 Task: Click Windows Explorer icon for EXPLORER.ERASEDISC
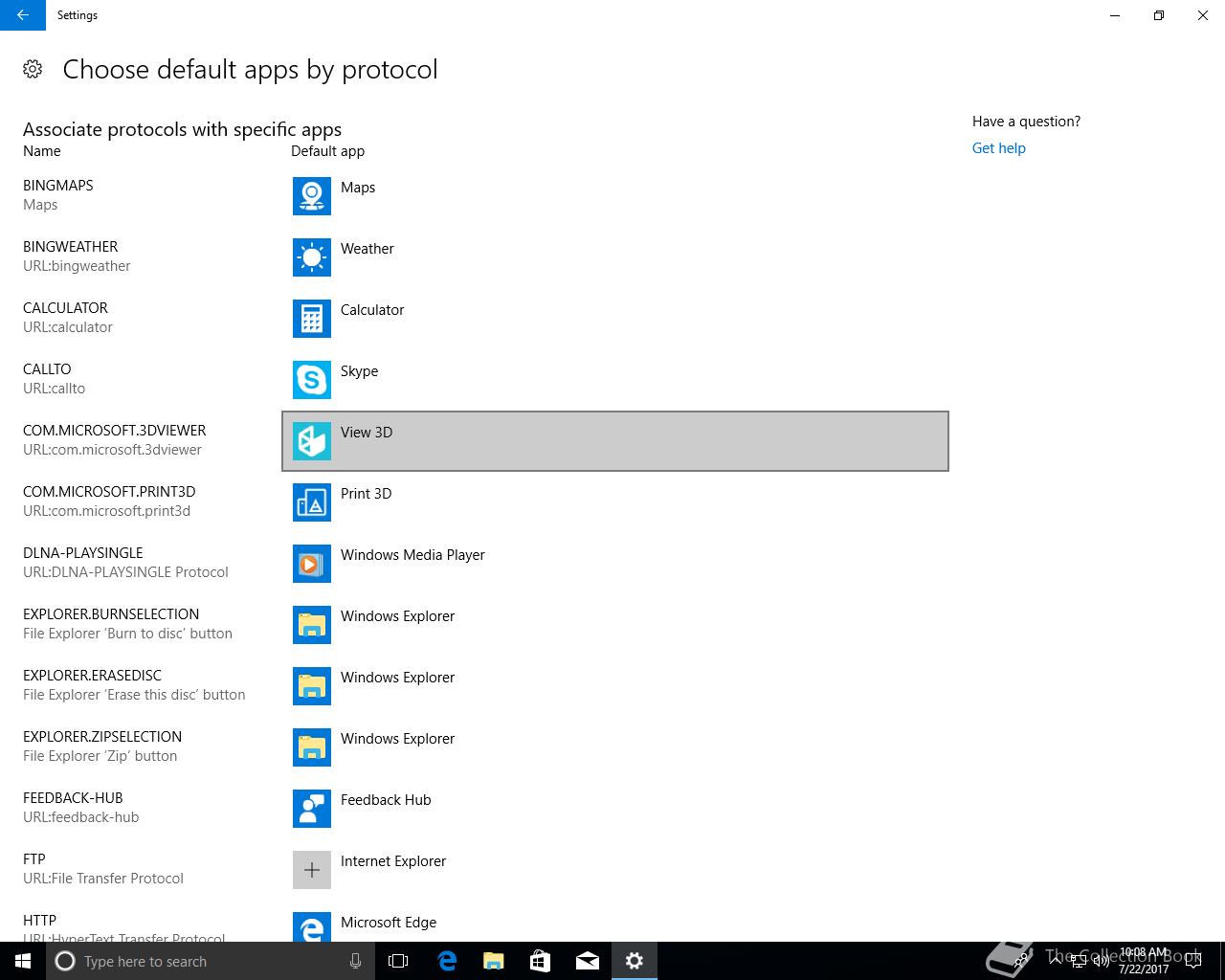tap(312, 686)
